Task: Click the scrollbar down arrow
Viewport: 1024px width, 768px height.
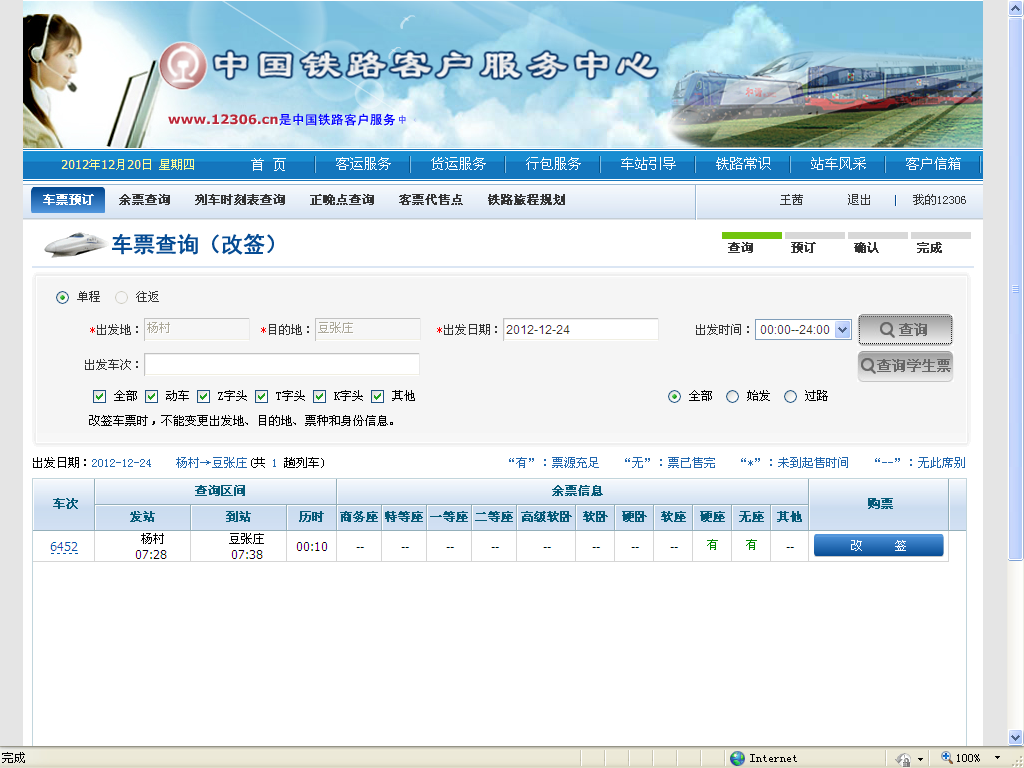Action: [x=1016, y=737]
